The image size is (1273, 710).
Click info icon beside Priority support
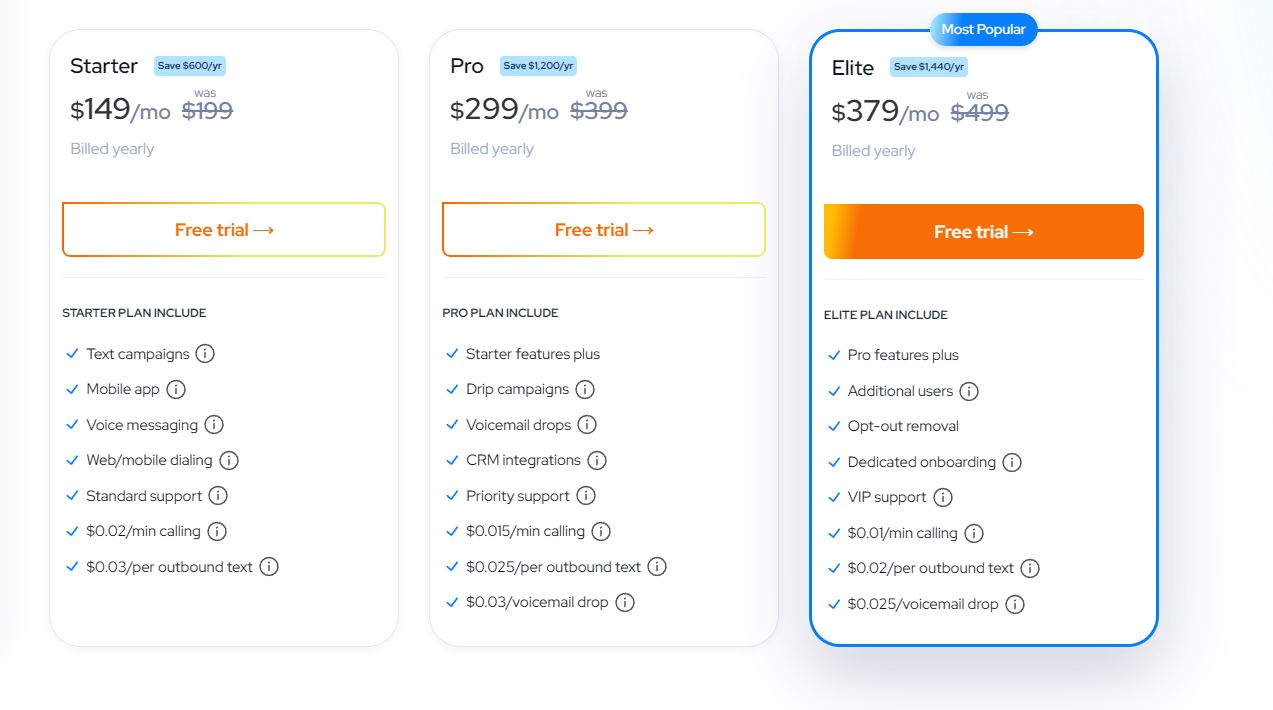[586, 496]
